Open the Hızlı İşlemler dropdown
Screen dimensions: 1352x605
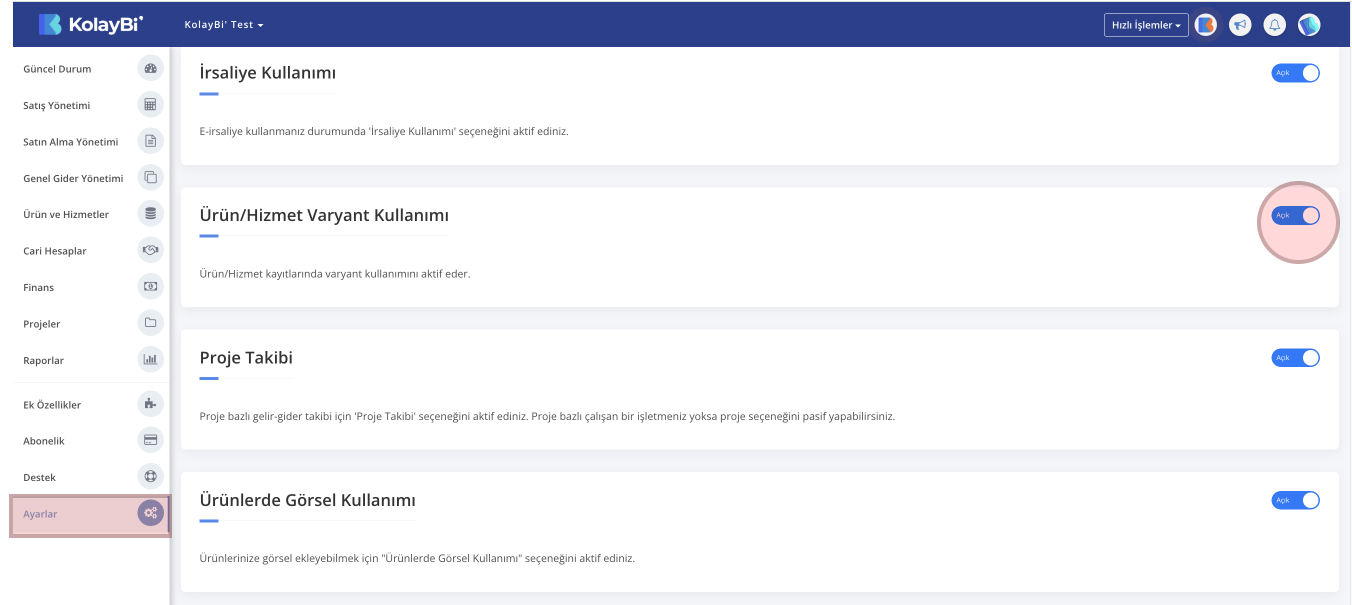coord(1146,25)
